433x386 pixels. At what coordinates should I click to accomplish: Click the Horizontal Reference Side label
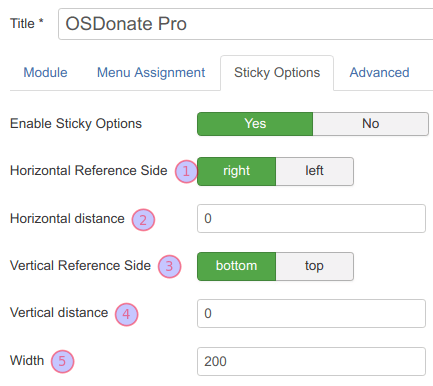point(89,170)
